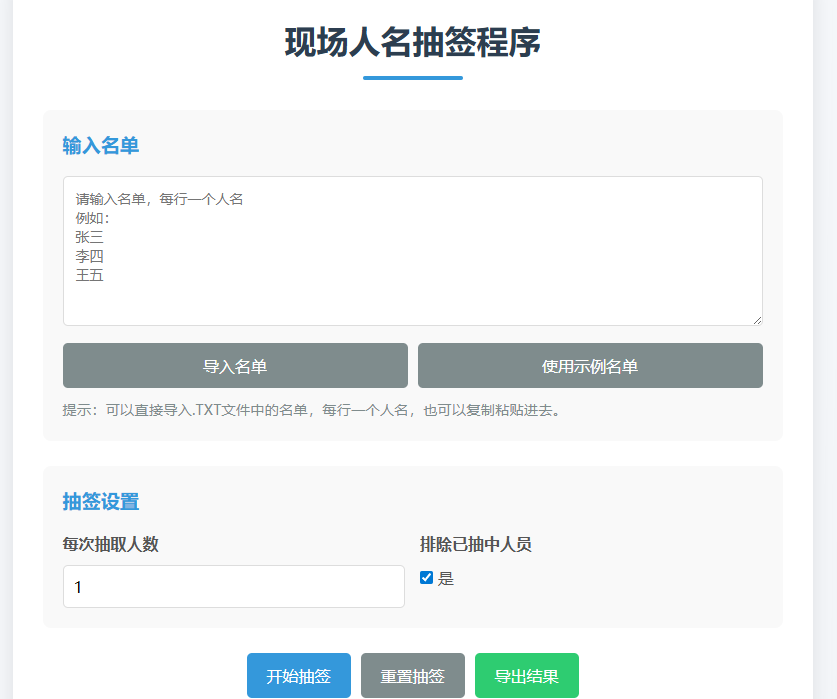837x699 pixels.
Task: Click the text area resize handle
Action: tap(757, 320)
